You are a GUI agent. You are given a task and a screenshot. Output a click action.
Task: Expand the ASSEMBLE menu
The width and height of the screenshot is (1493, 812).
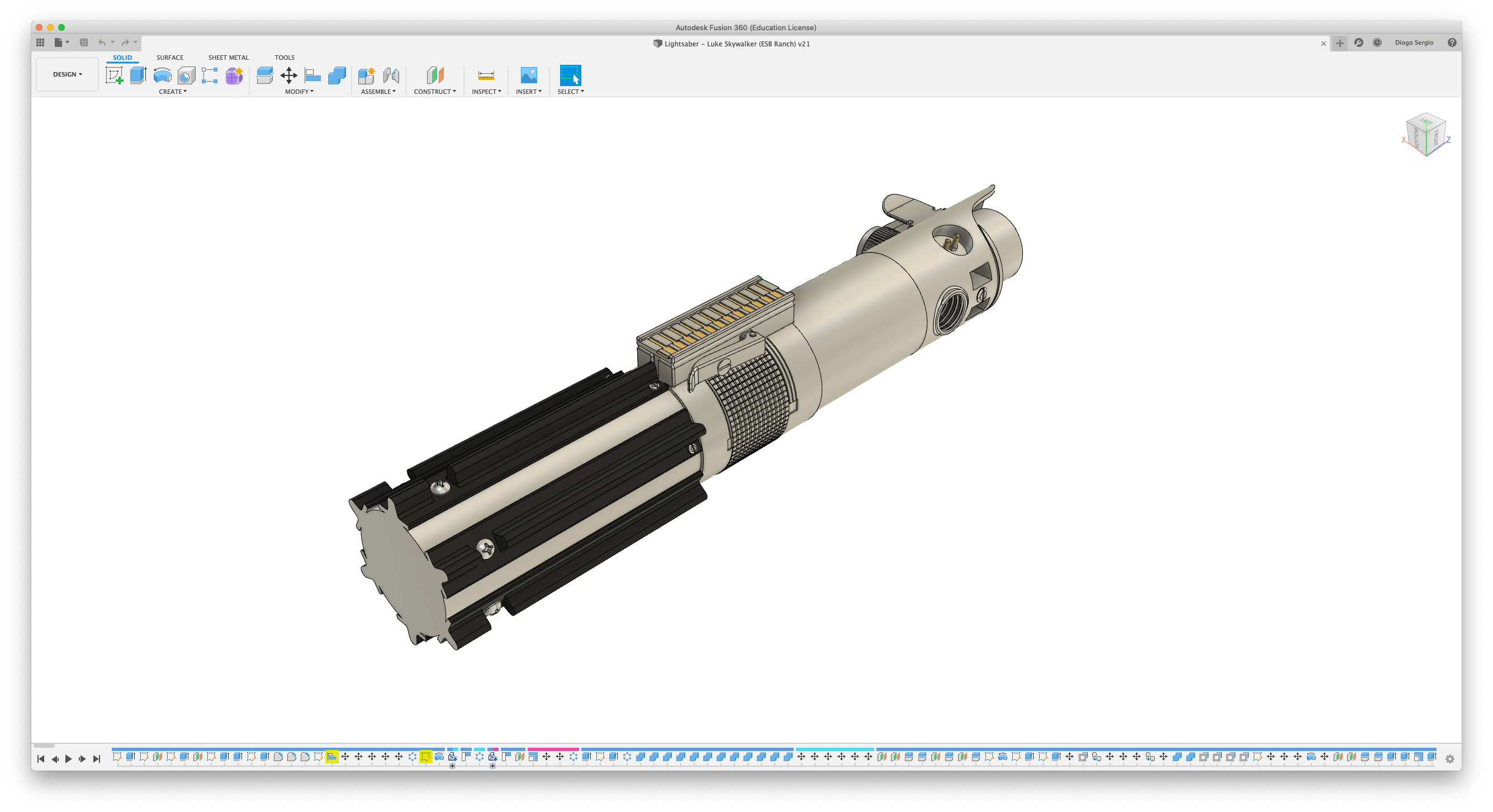(378, 92)
